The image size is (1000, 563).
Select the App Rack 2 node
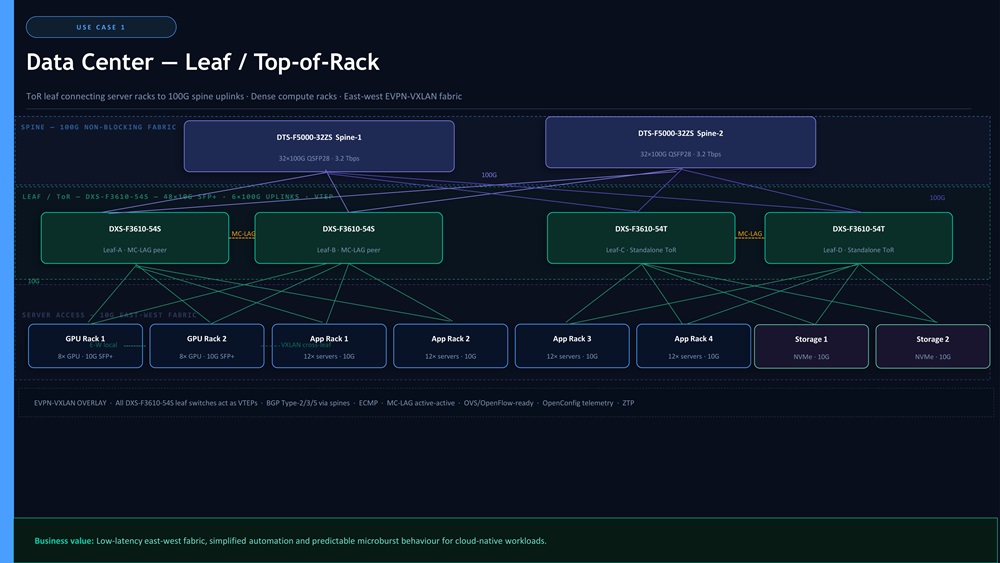pyautogui.click(x=450, y=346)
